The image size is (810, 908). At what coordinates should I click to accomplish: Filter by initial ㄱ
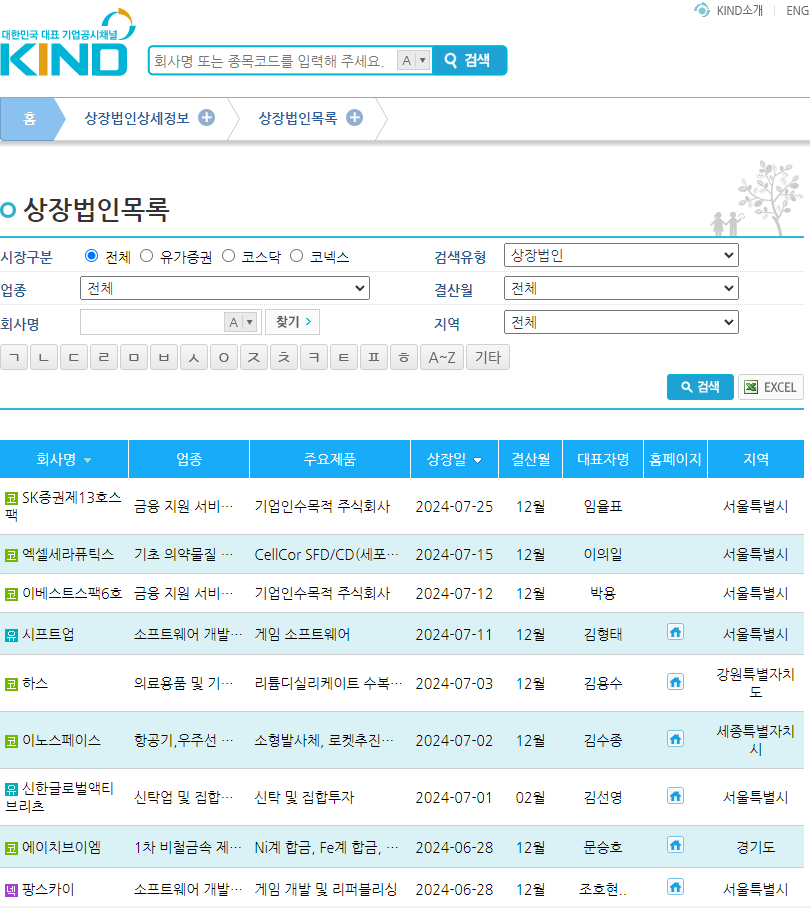pyautogui.click(x=14, y=357)
